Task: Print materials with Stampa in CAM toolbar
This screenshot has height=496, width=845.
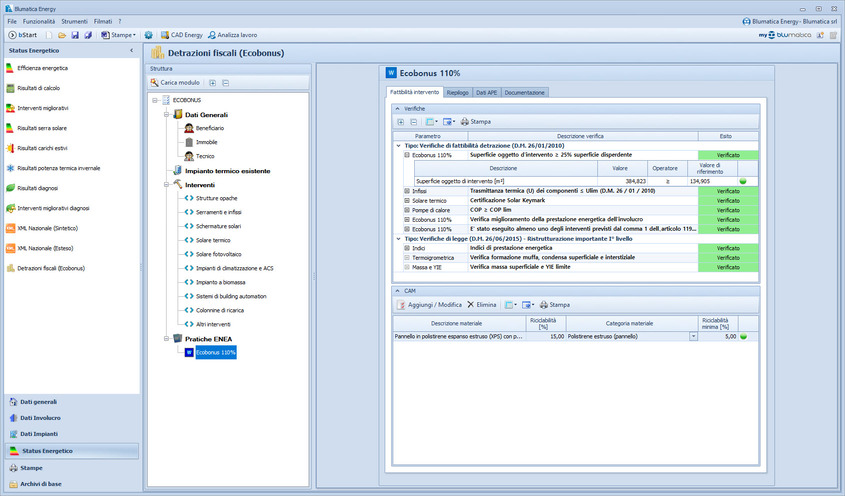Action: click(x=555, y=305)
